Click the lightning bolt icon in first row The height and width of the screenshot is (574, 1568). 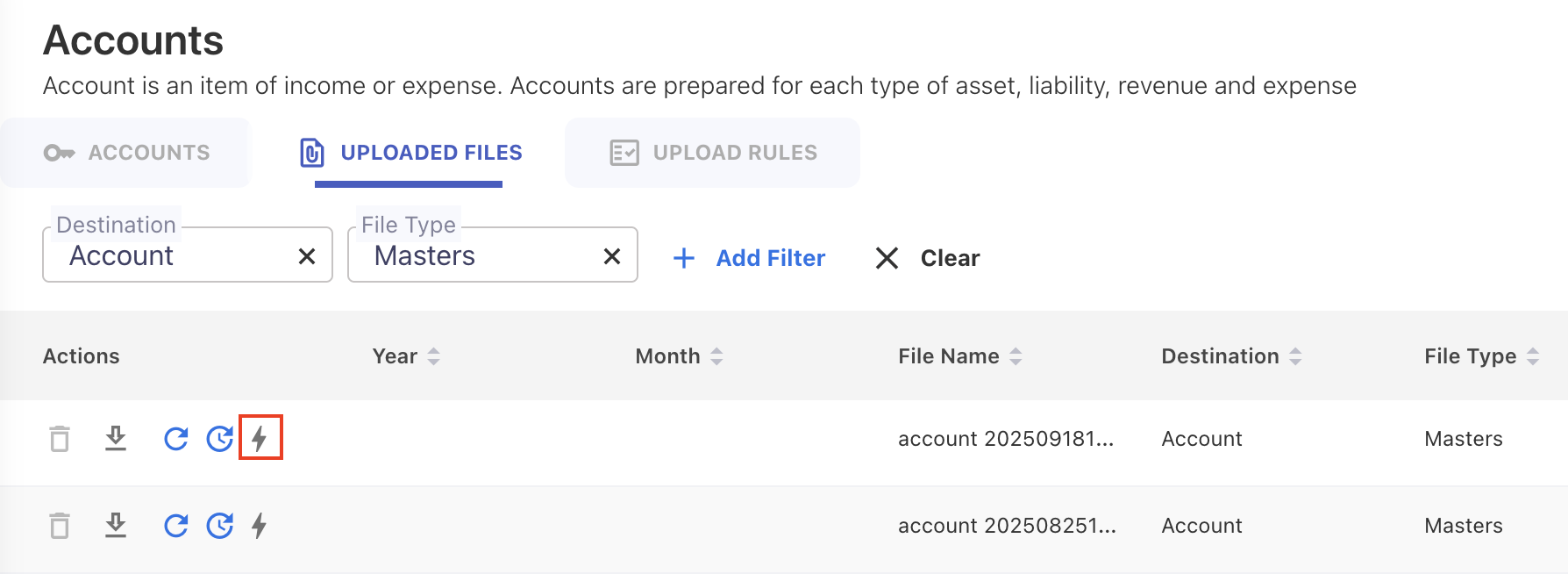point(260,438)
